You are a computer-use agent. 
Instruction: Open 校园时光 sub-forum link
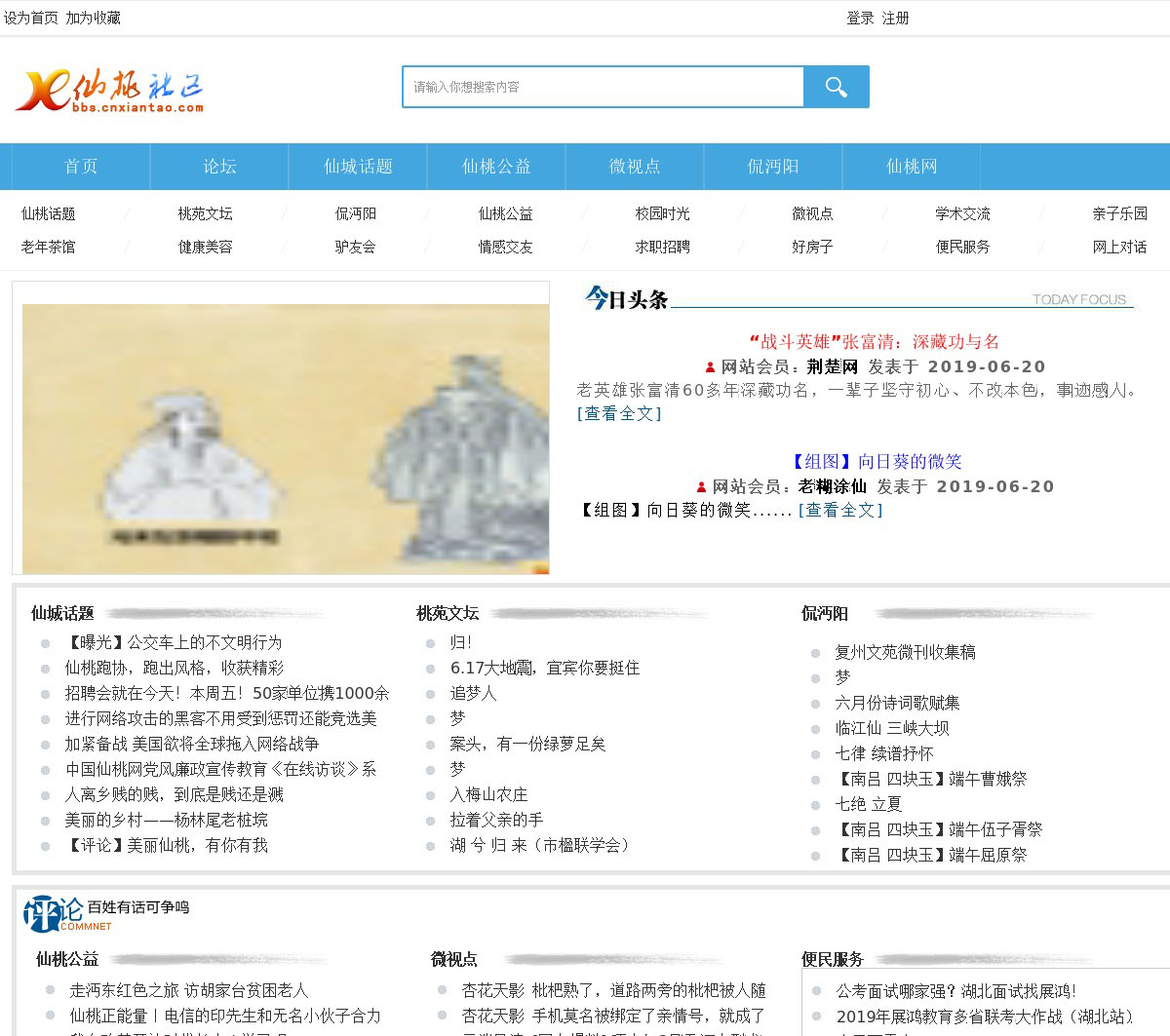click(663, 214)
